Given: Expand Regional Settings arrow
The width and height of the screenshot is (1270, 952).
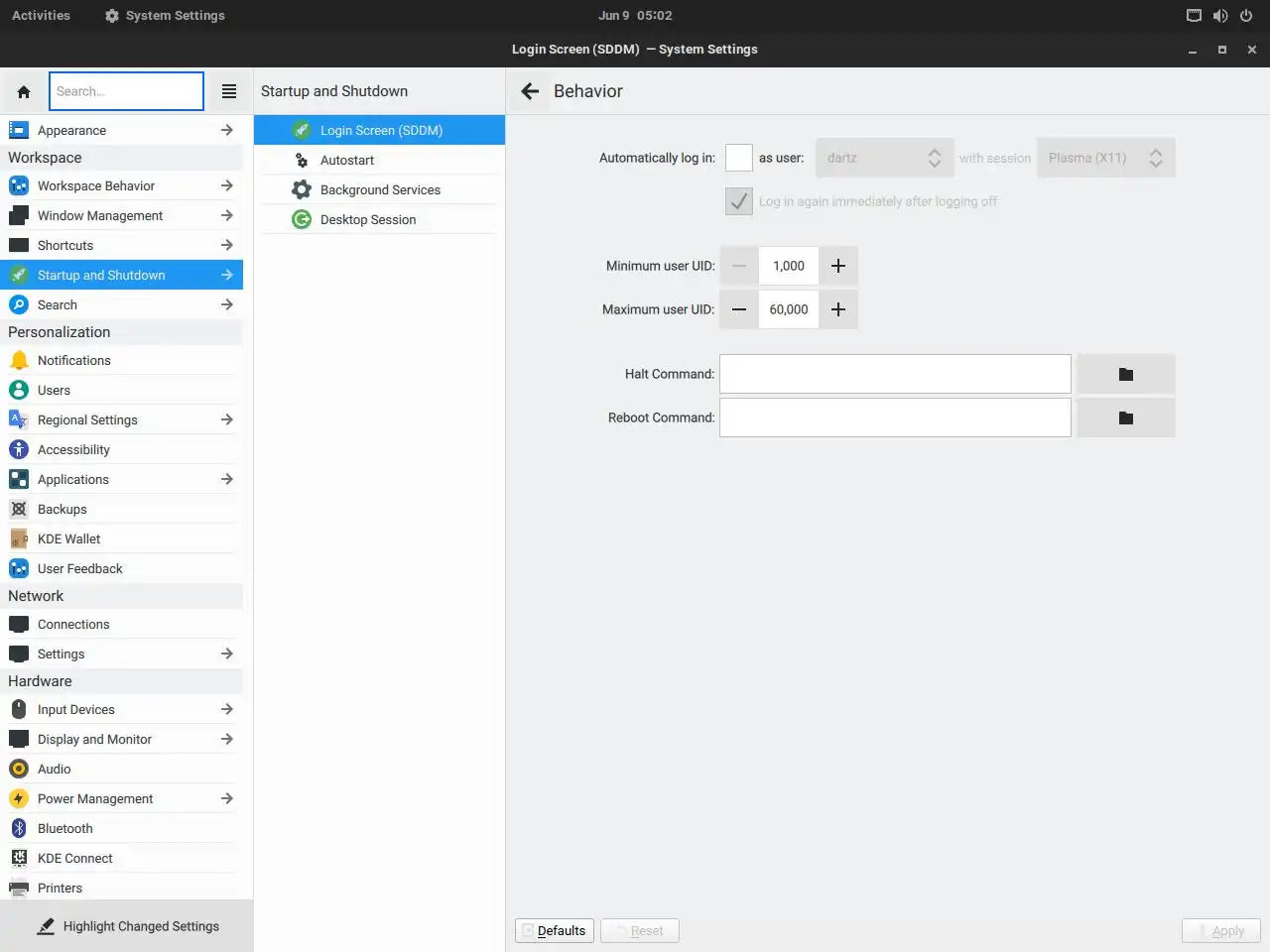Looking at the screenshot, I should click(227, 419).
